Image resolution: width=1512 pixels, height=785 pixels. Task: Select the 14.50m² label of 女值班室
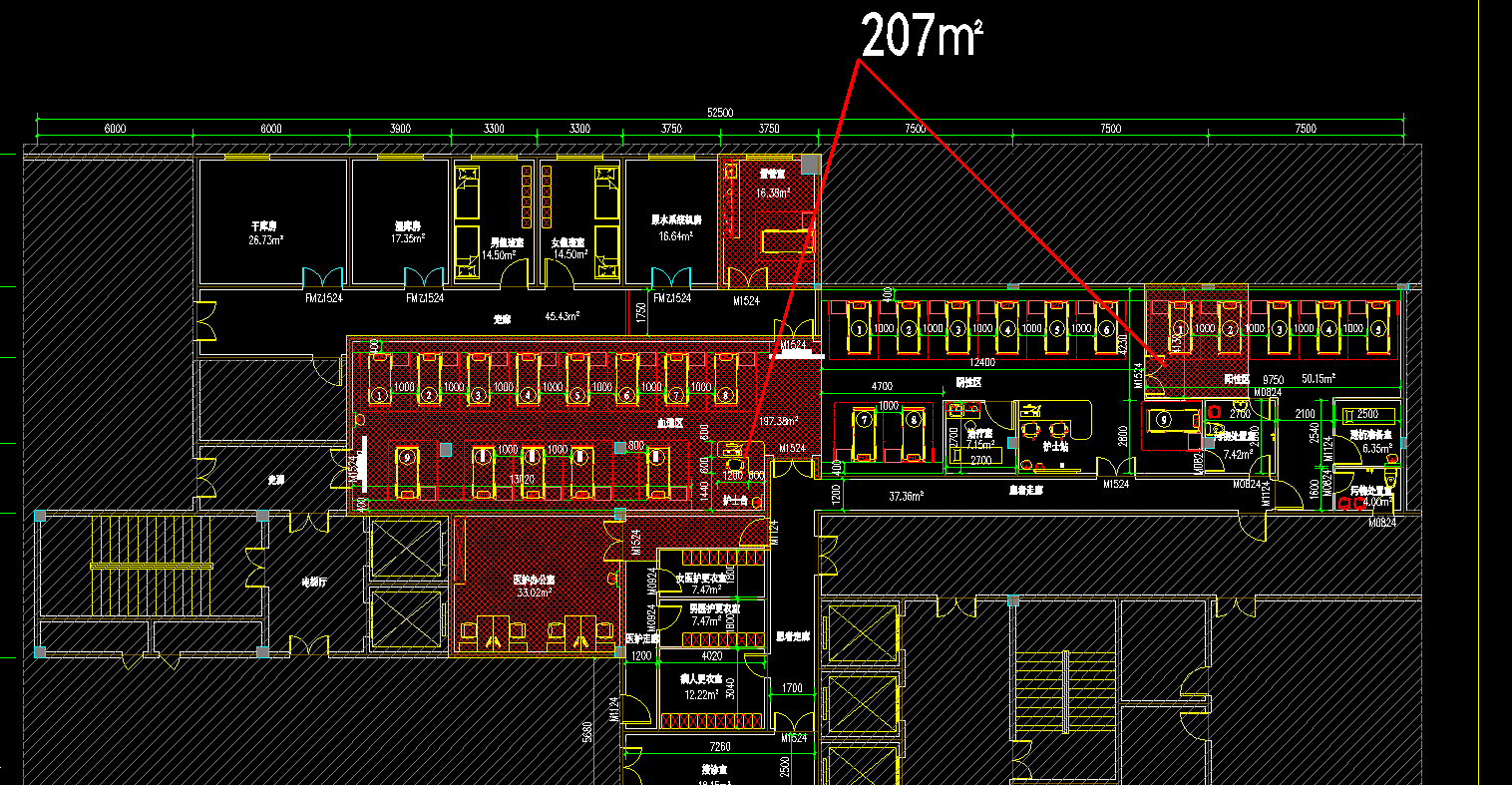570,254
